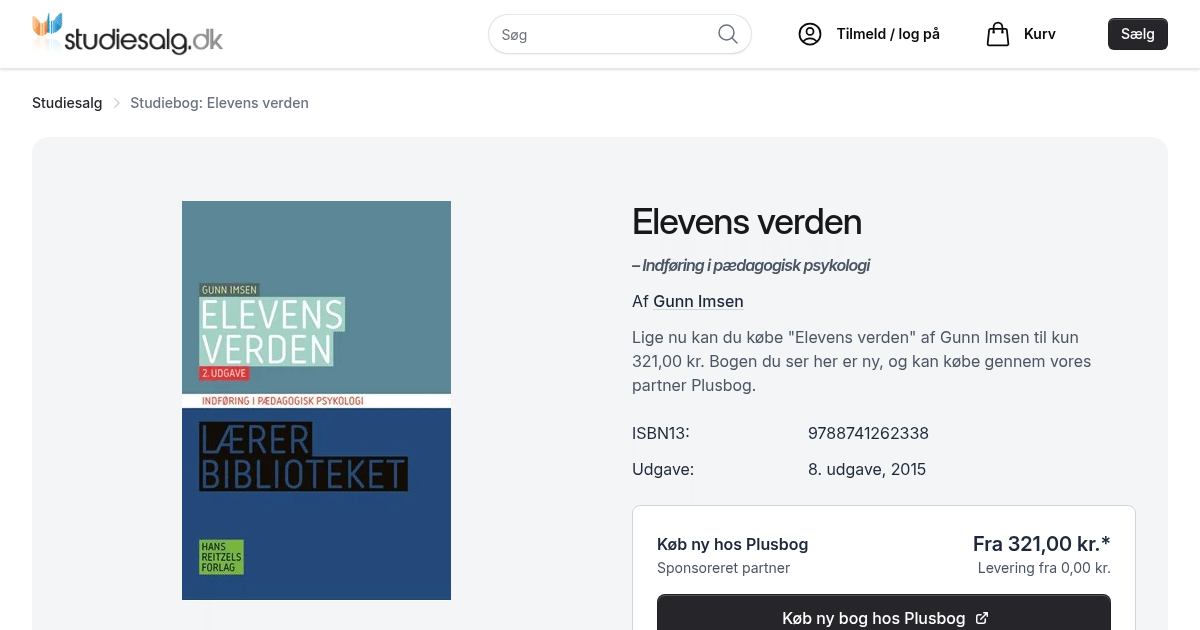Click Sponsoreret partner label
Image resolution: width=1200 pixels, height=630 pixels.
pyautogui.click(x=723, y=568)
